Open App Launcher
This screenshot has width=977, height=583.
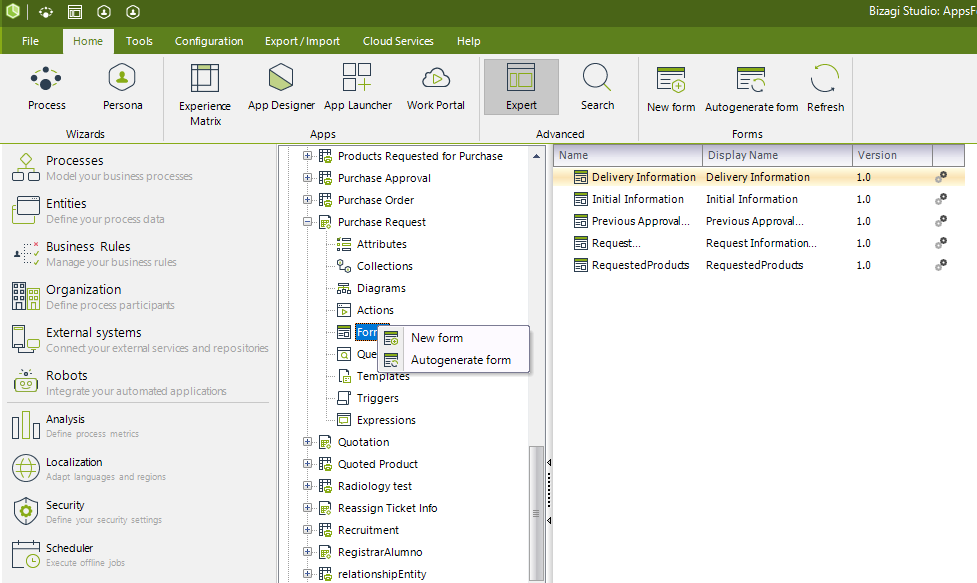click(358, 88)
